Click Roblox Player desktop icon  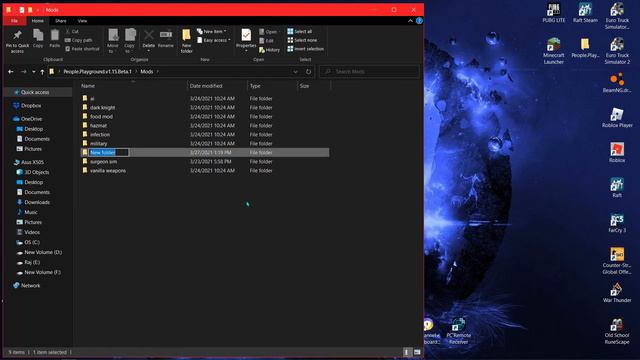pyautogui.click(x=617, y=118)
